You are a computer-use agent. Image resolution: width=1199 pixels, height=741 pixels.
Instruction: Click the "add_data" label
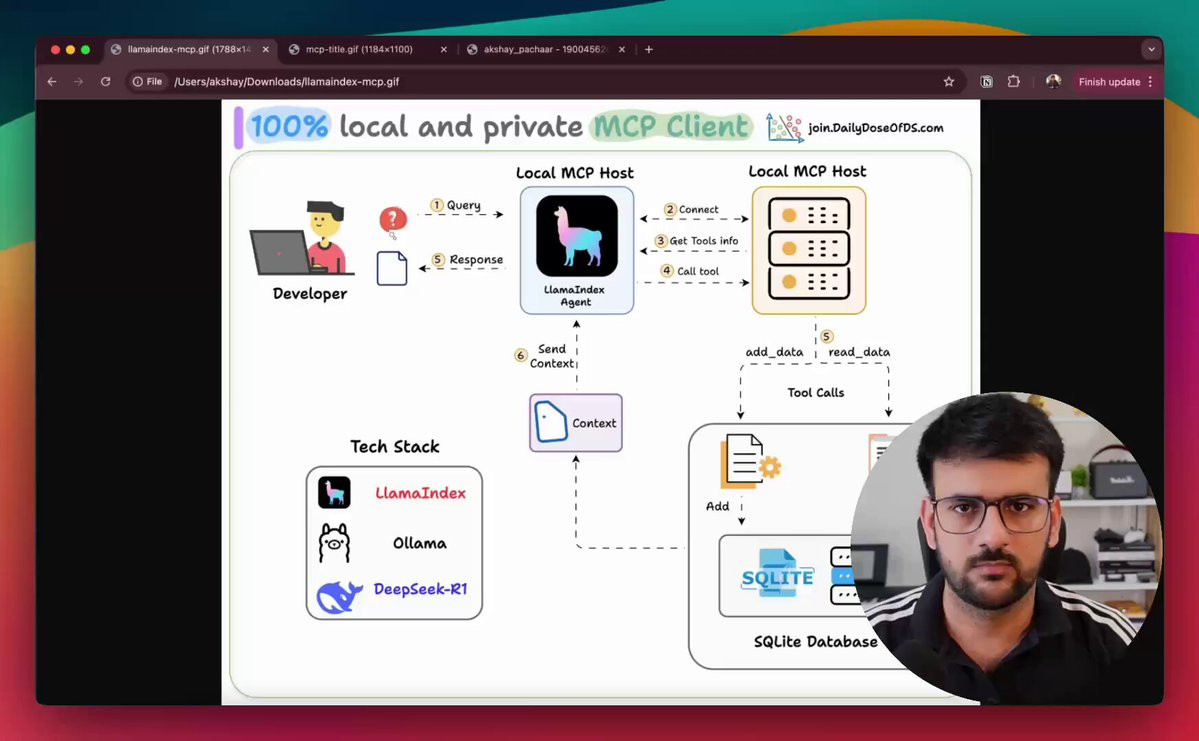tap(775, 352)
